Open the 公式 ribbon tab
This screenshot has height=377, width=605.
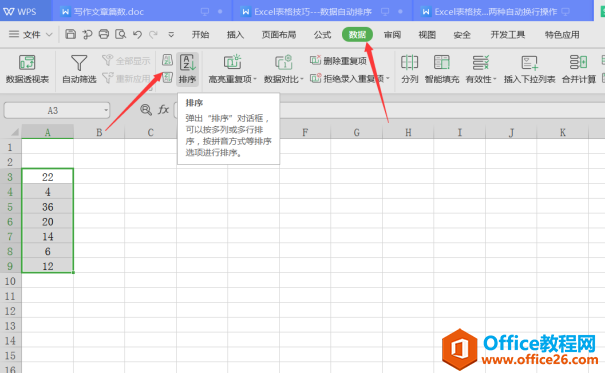tap(322, 35)
